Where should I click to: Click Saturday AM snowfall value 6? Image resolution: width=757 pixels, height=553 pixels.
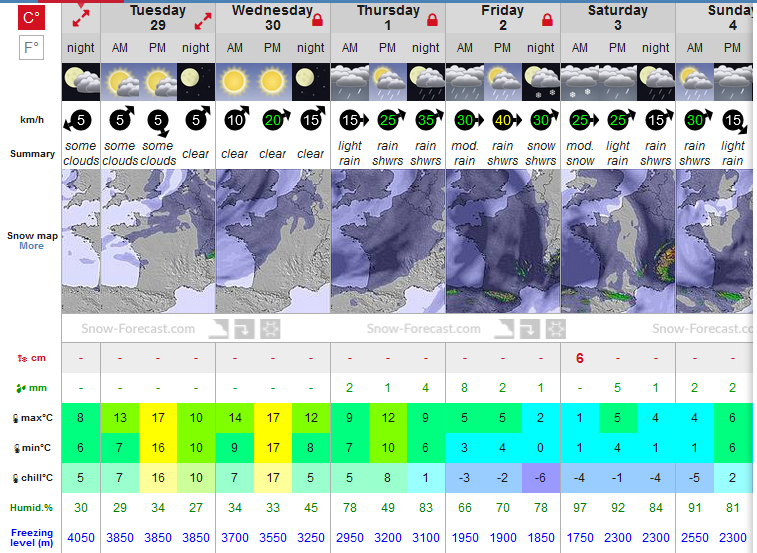[x=579, y=358]
